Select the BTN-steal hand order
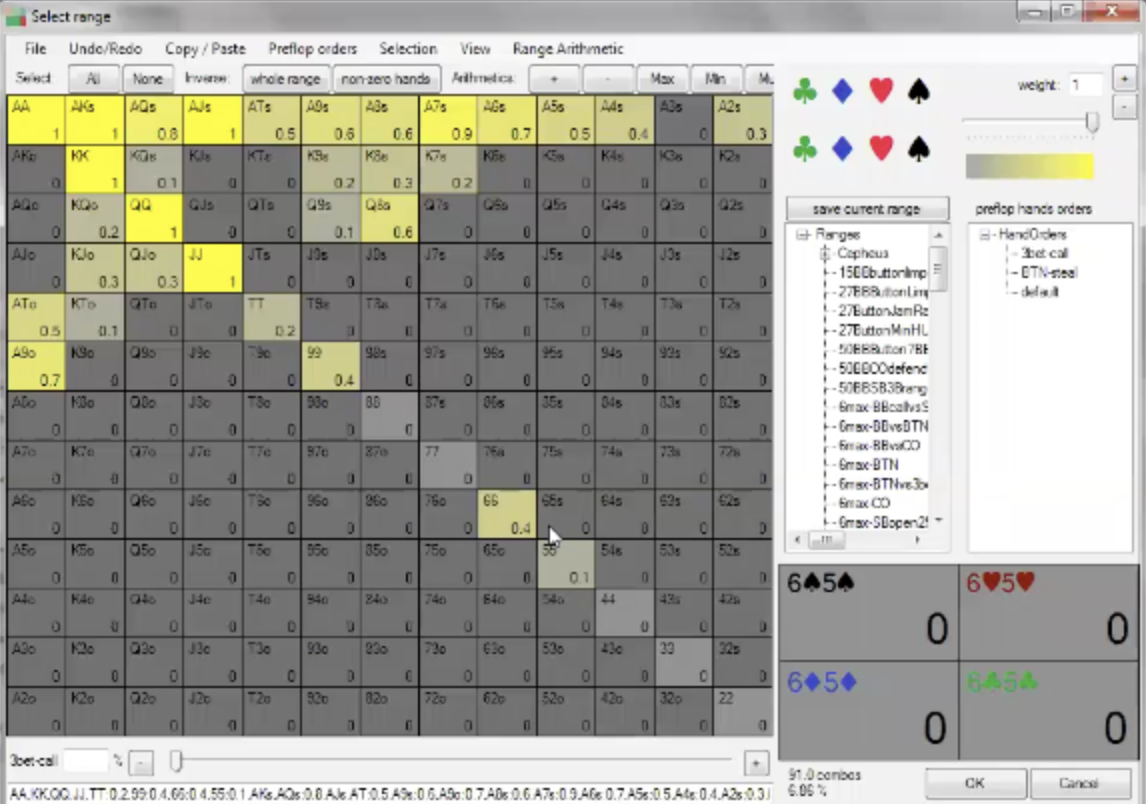1146x804 pixels. [1049, 273]
